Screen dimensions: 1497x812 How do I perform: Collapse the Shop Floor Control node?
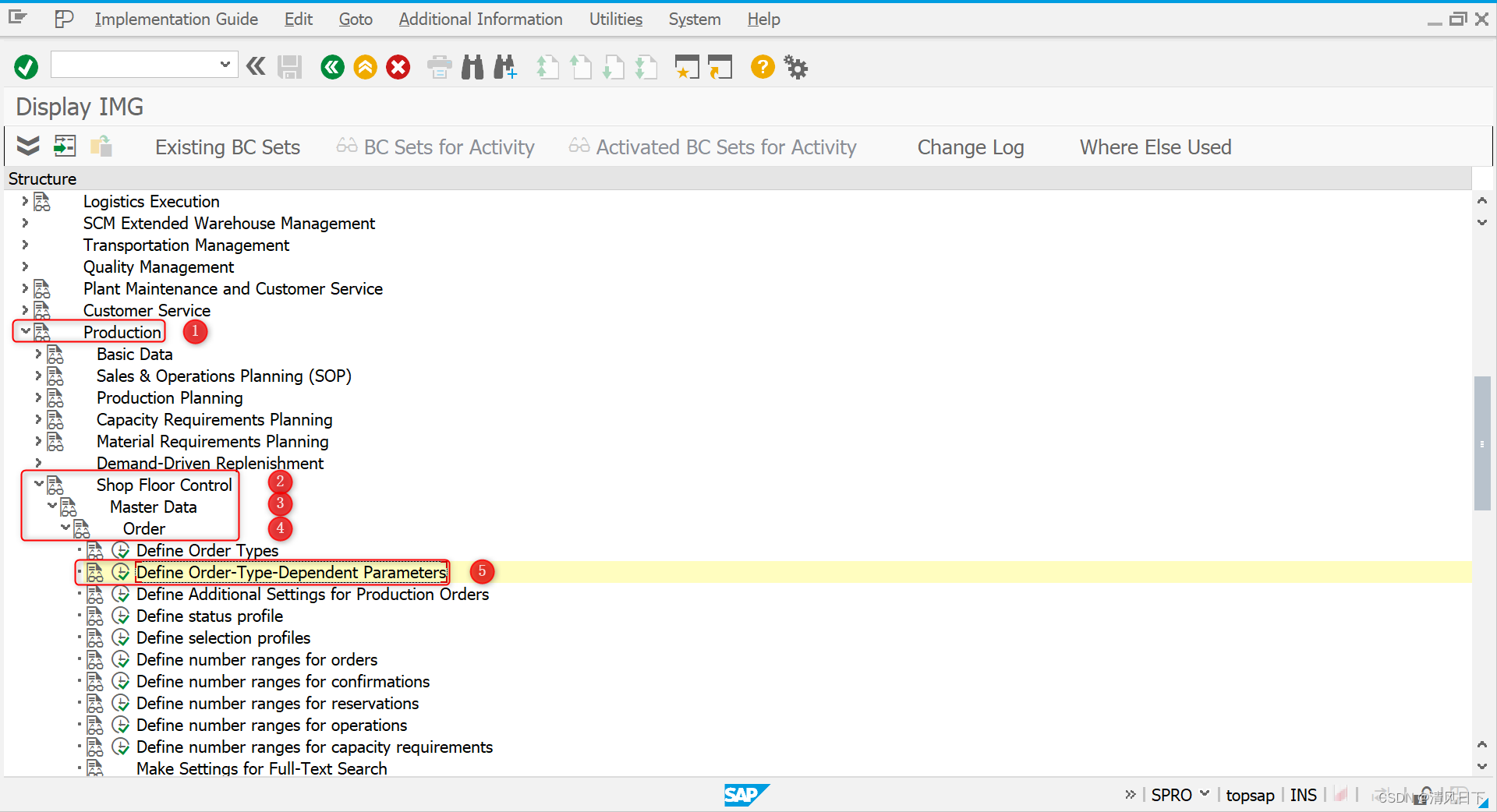(38, 484)
